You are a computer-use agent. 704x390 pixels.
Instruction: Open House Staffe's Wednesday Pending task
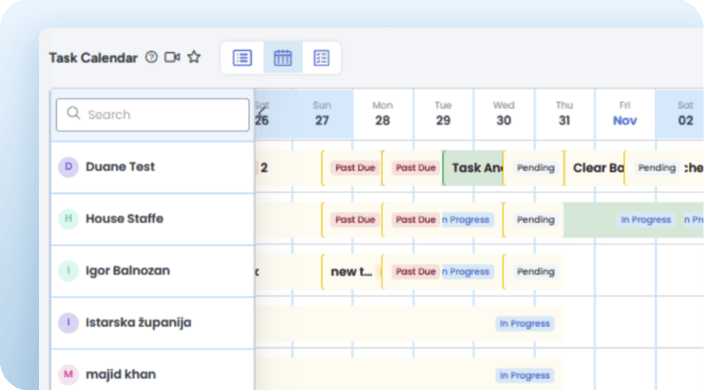[x=533, y=220]
